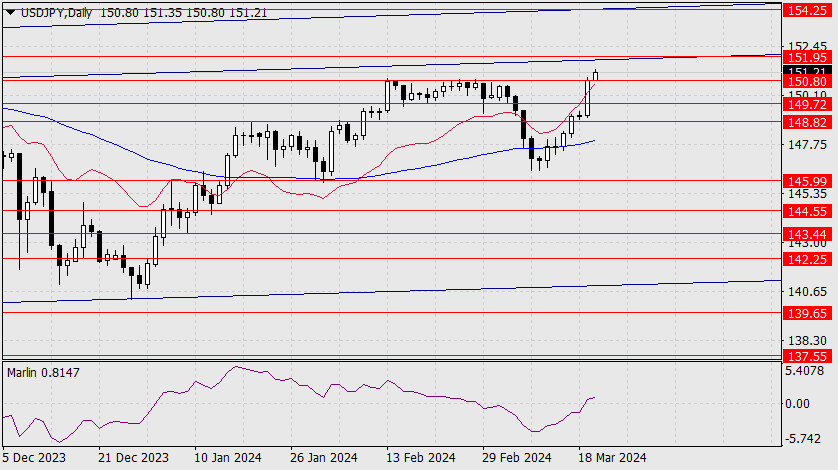
Task: Click the 29 Feb 2024 date label
Action: [516, 458]
